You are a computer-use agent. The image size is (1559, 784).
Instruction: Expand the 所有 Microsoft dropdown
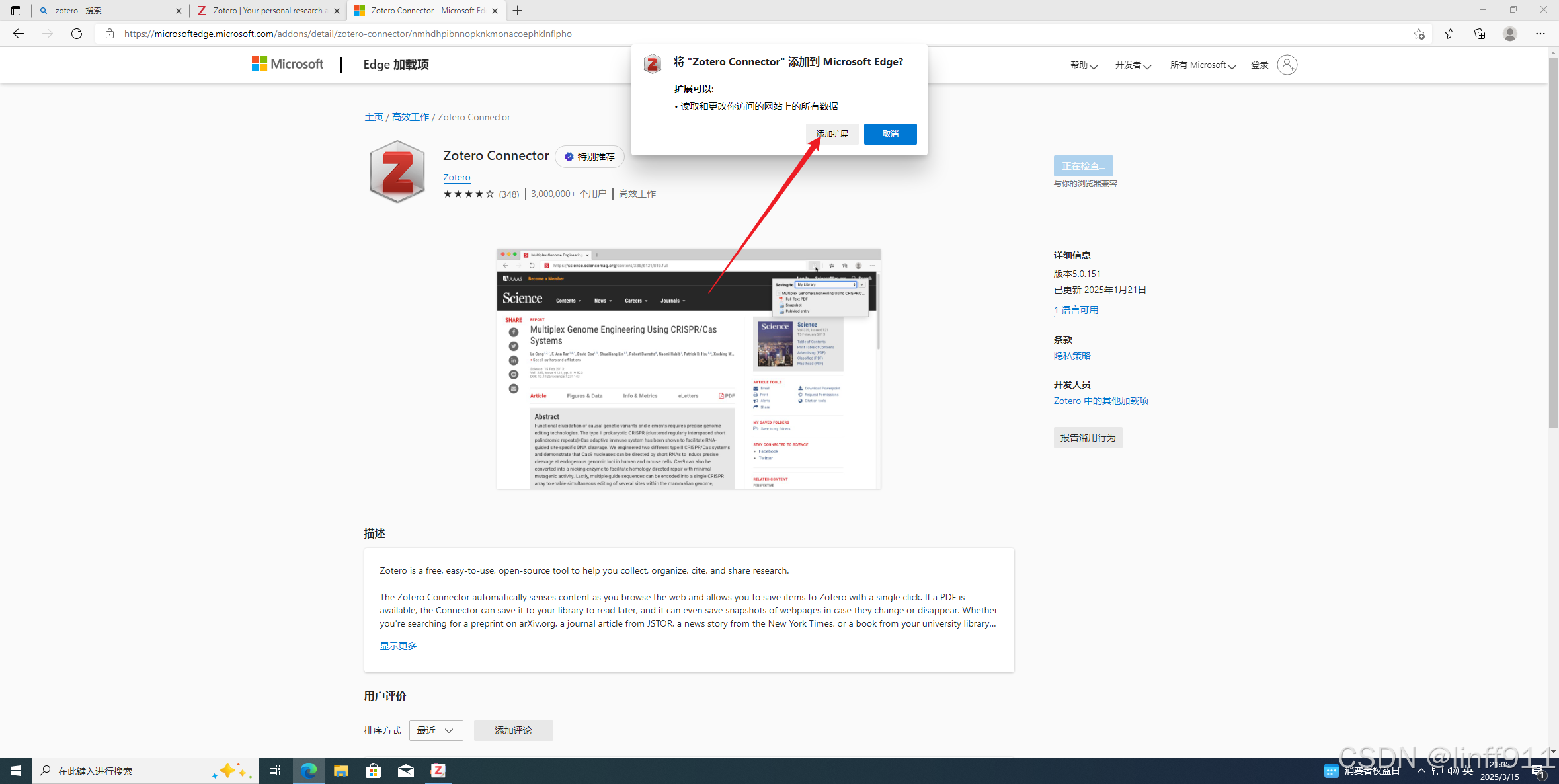1202,65
